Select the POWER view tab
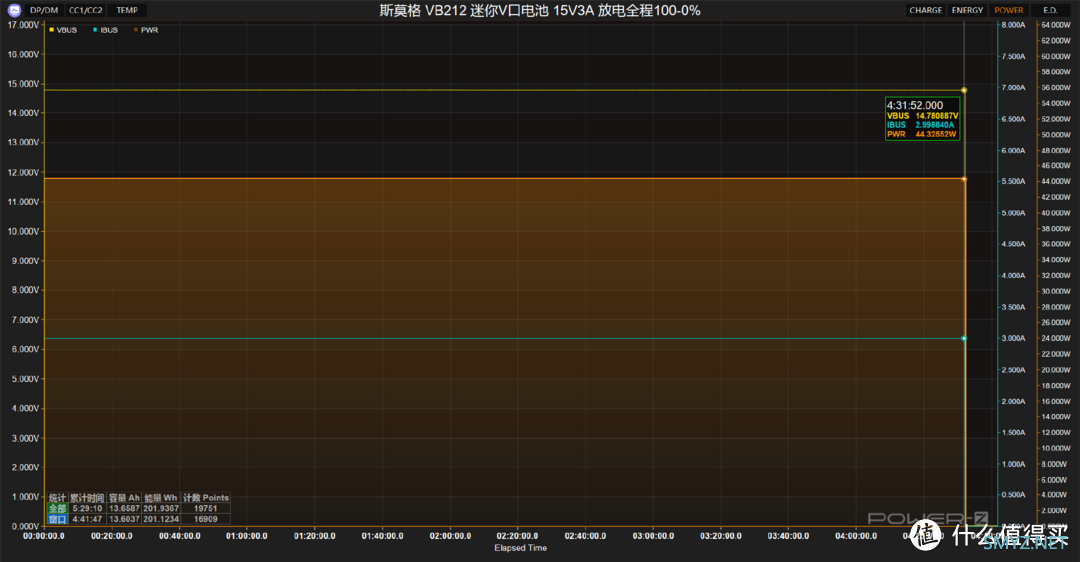The image size is (1080, 562). [1008, 10]
